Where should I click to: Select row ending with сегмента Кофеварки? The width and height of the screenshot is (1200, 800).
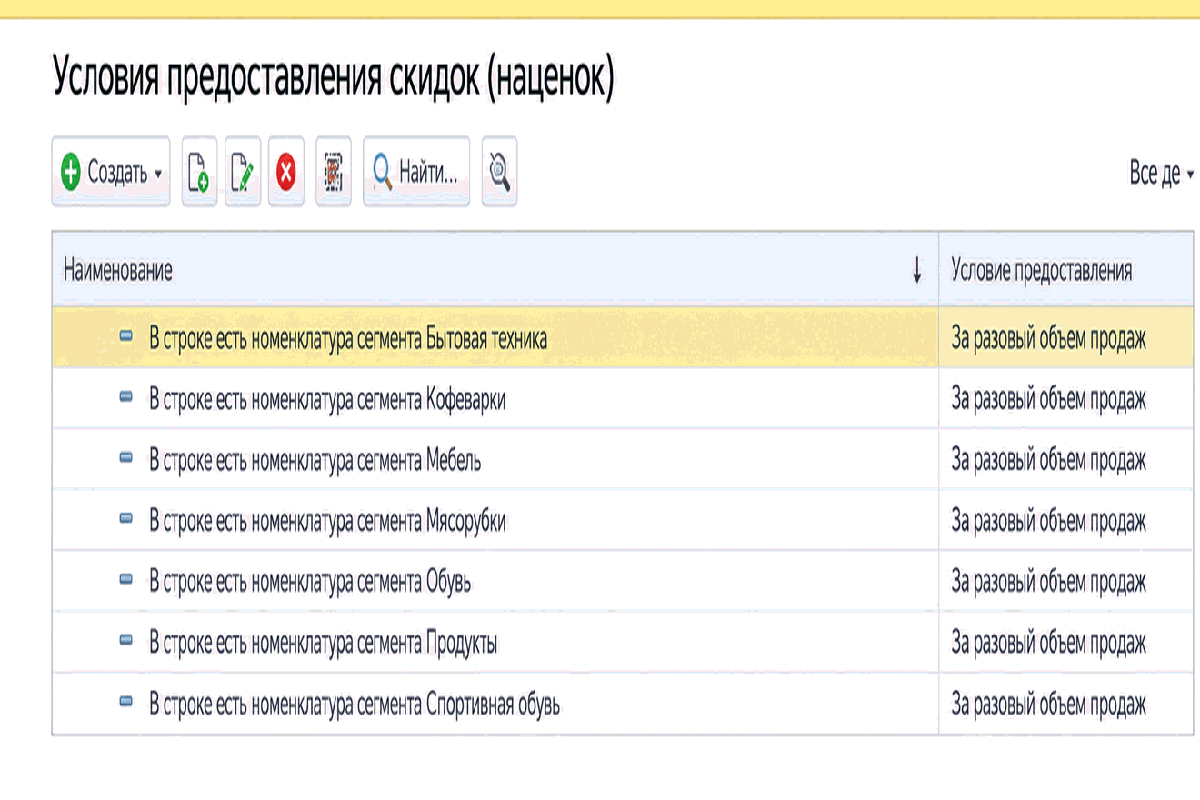pos(624,399)
